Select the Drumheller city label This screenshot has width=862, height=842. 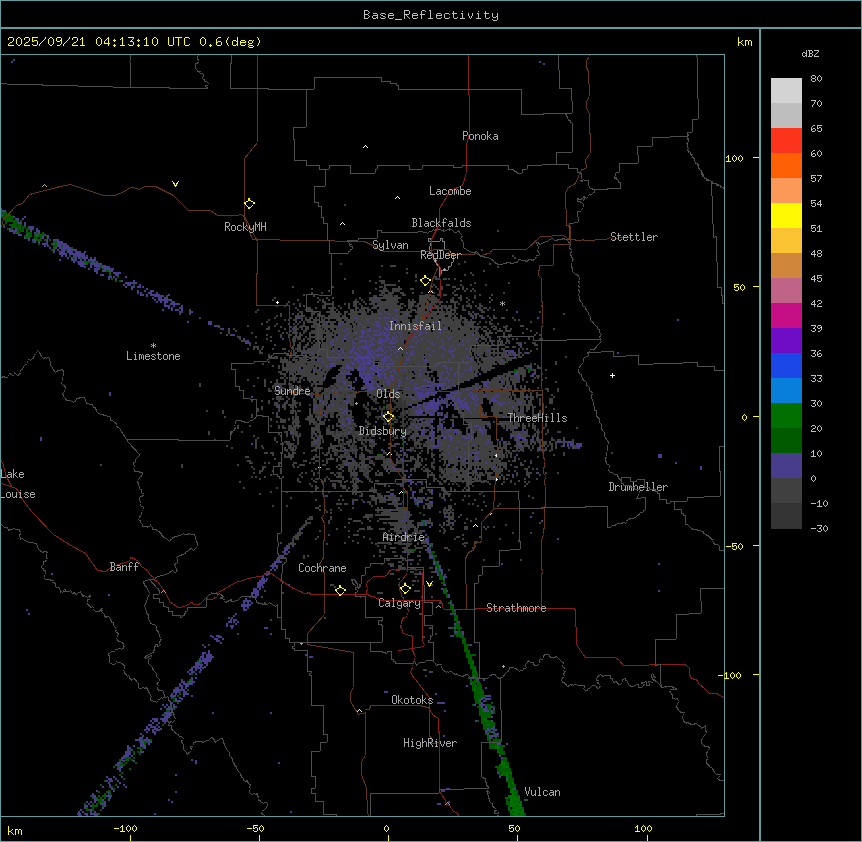pyautogui.click(x=638, y=487)
